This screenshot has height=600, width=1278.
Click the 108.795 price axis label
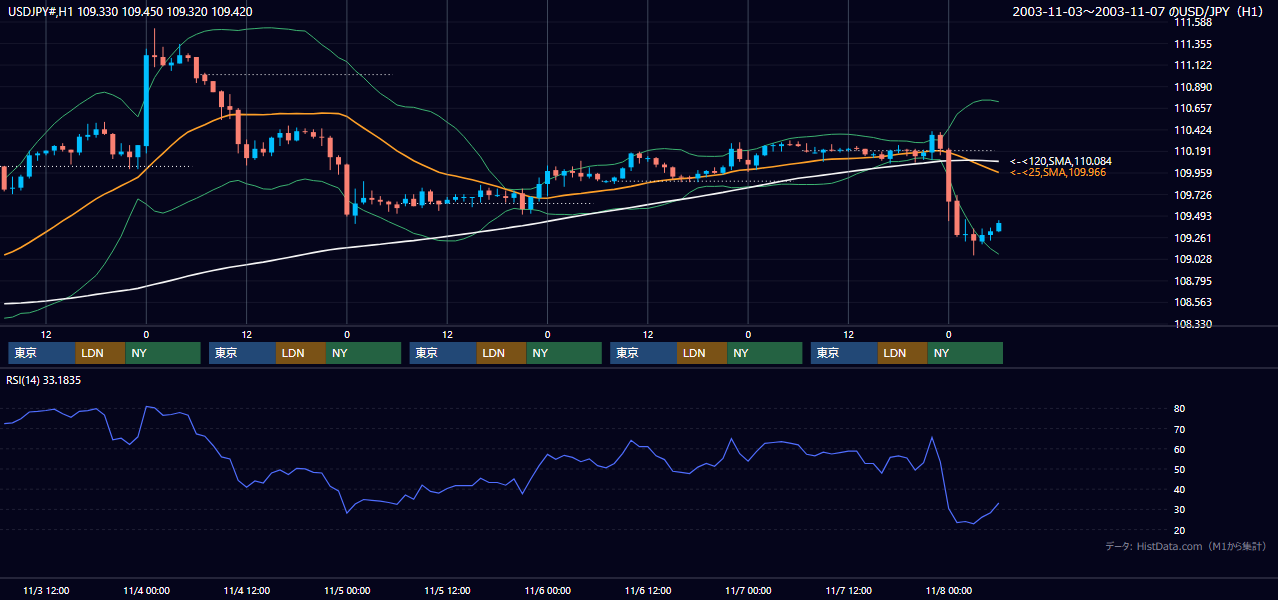1192,281
